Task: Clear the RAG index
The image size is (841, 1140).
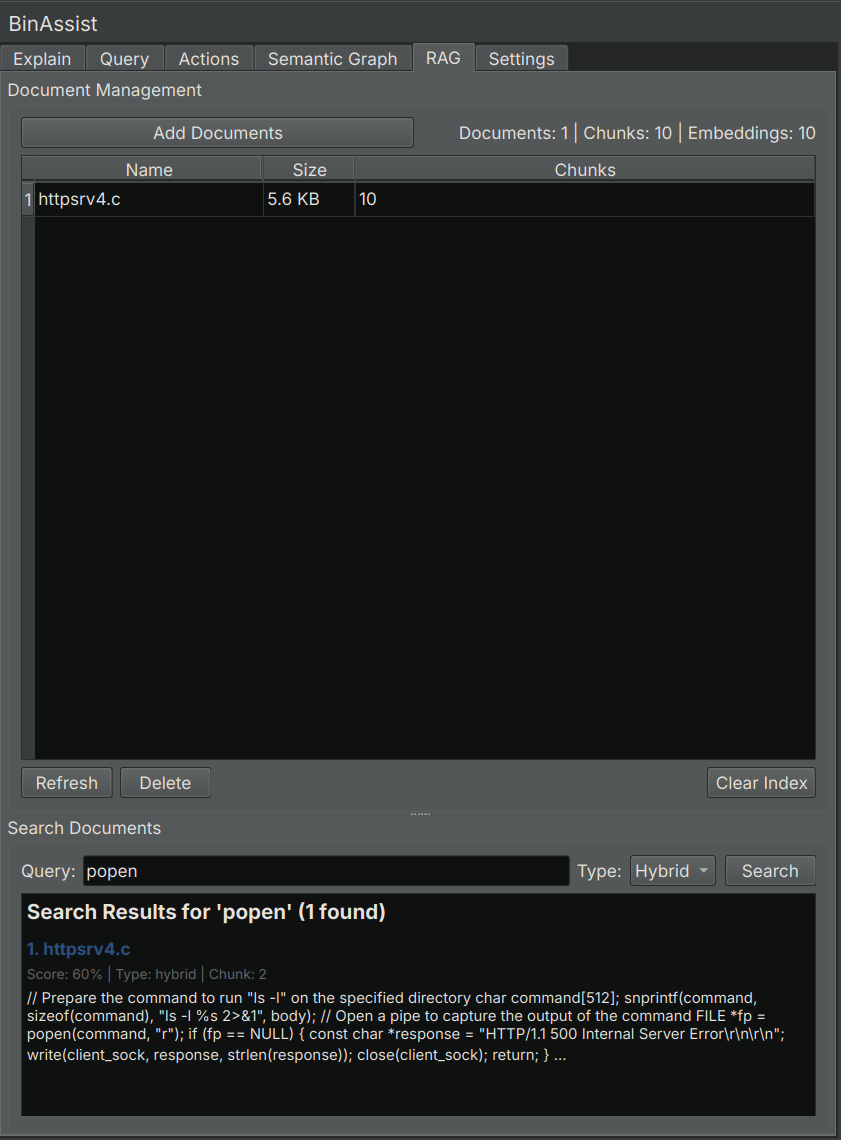Action: (x=761, y=782)
